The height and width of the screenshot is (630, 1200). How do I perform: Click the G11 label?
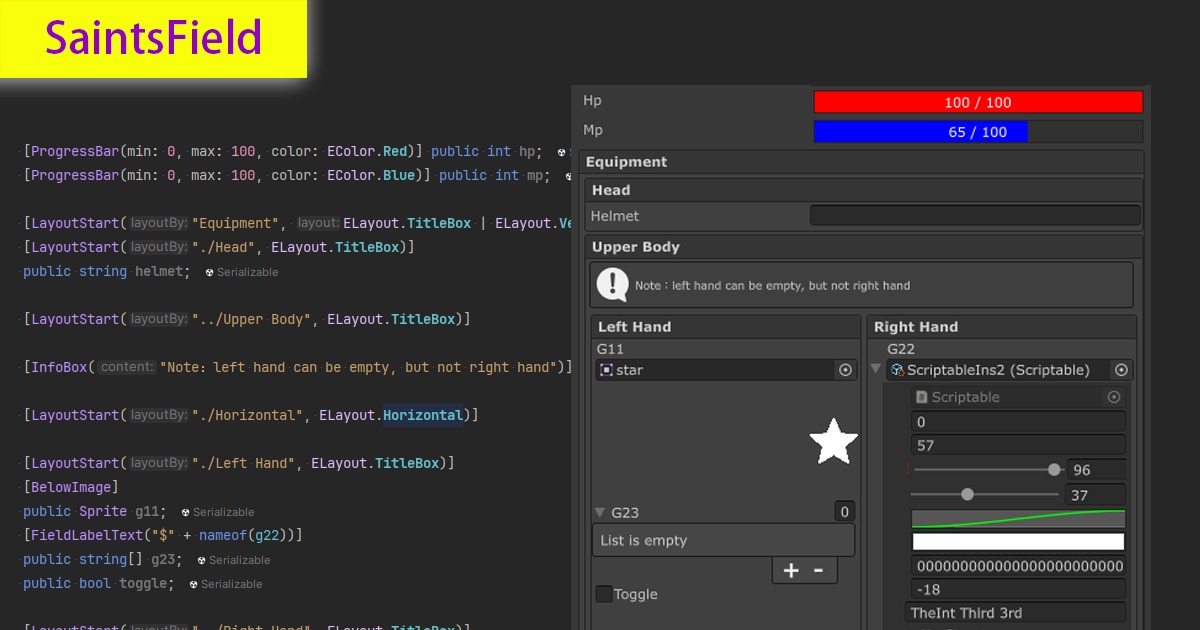[610, 349]
